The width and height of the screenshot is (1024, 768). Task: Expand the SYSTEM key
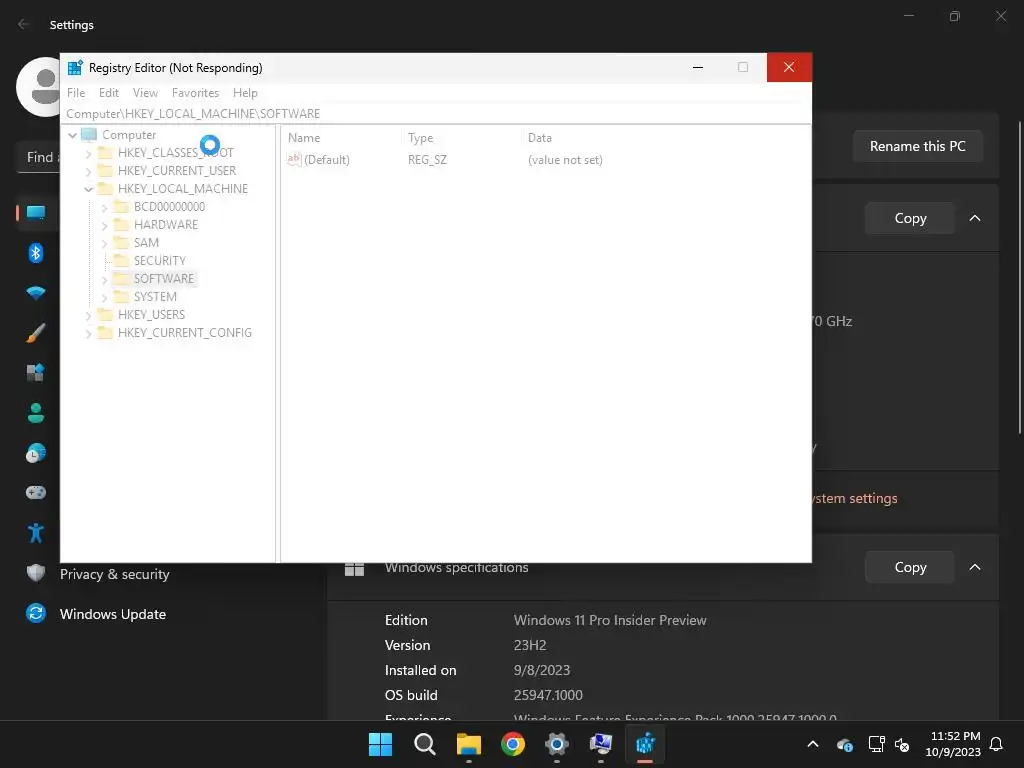(104, 297)
